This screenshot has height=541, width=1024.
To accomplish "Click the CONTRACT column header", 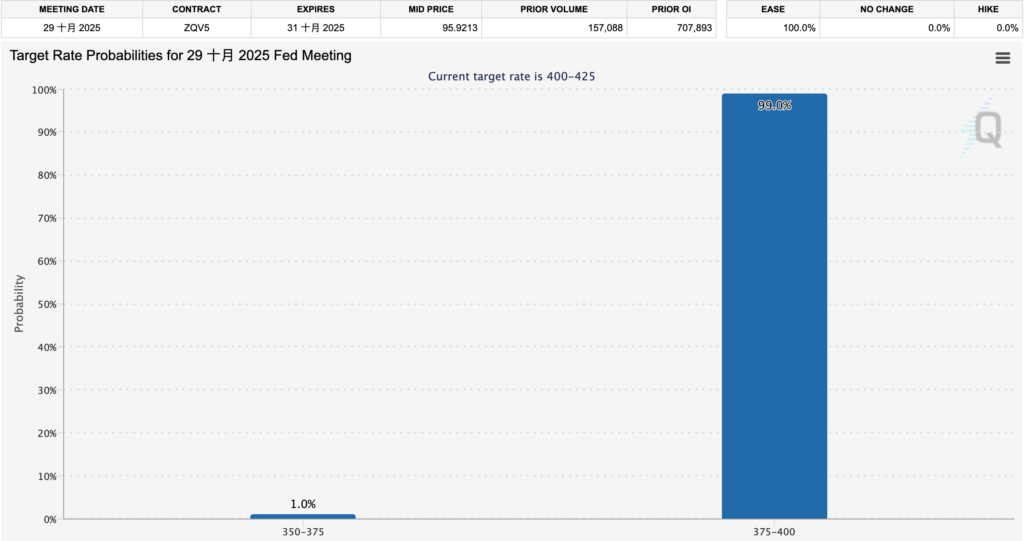I will coord(196,9).
